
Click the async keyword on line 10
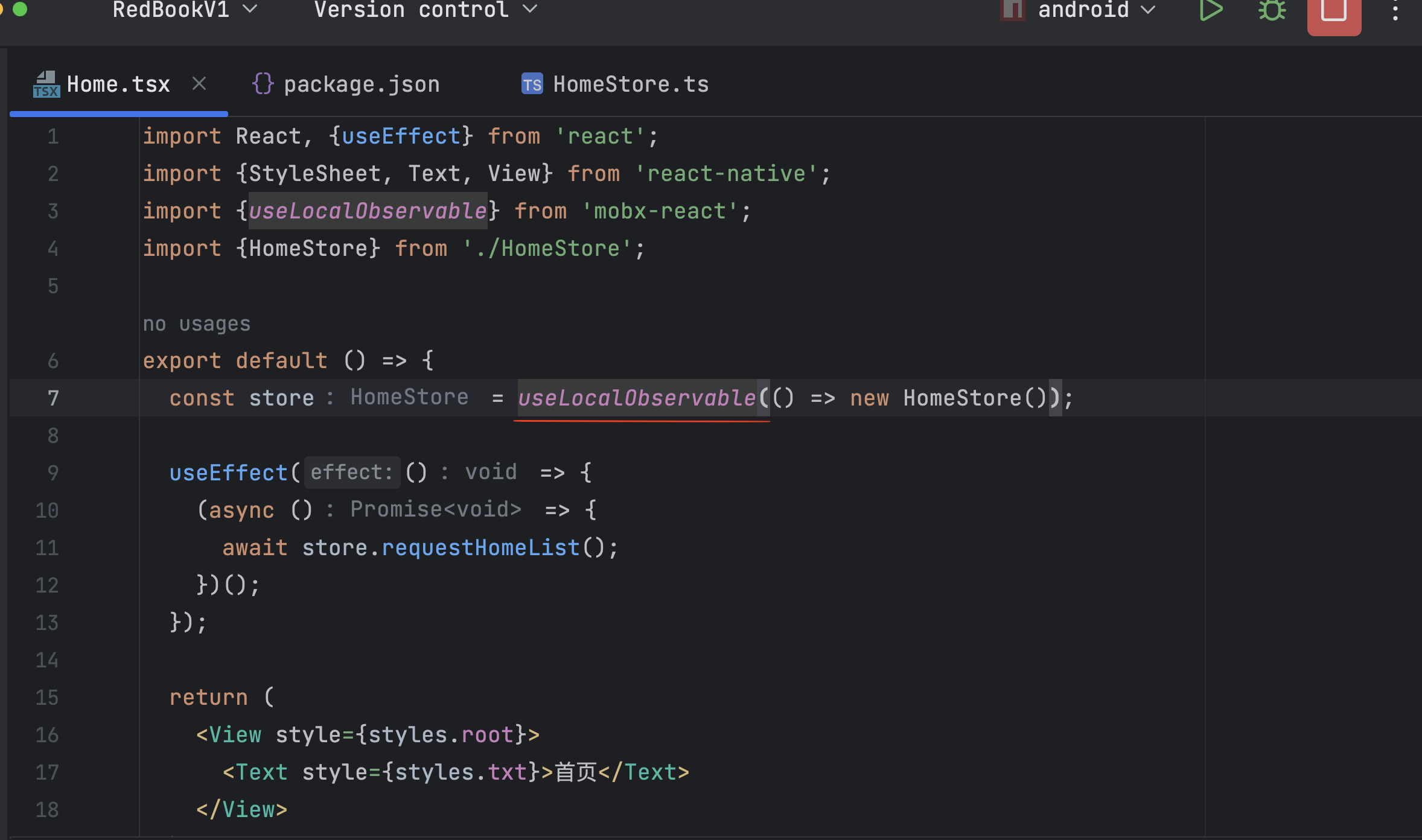point(241,511)
